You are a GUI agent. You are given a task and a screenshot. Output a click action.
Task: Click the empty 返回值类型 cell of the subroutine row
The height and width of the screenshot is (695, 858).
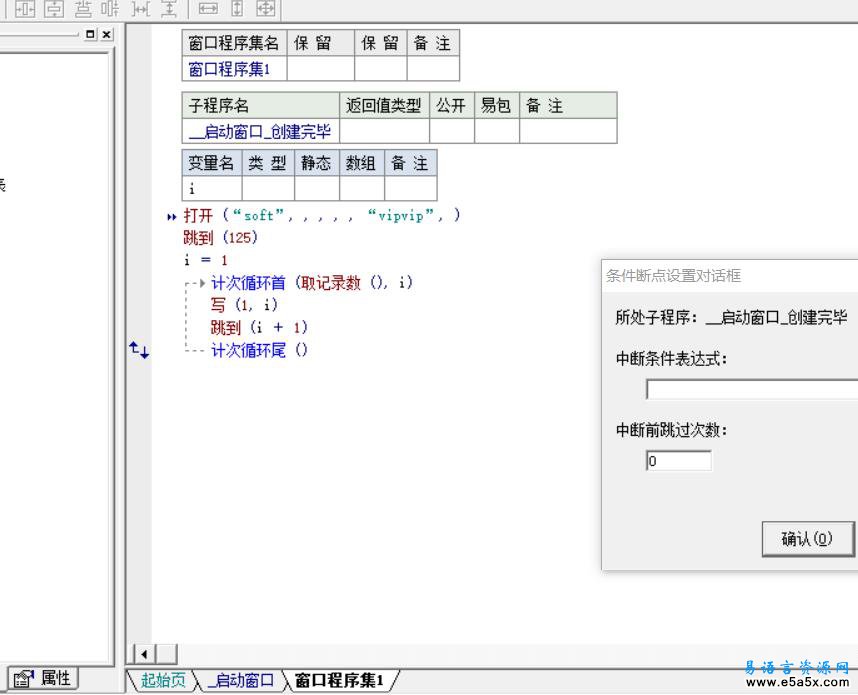[384, 131]
